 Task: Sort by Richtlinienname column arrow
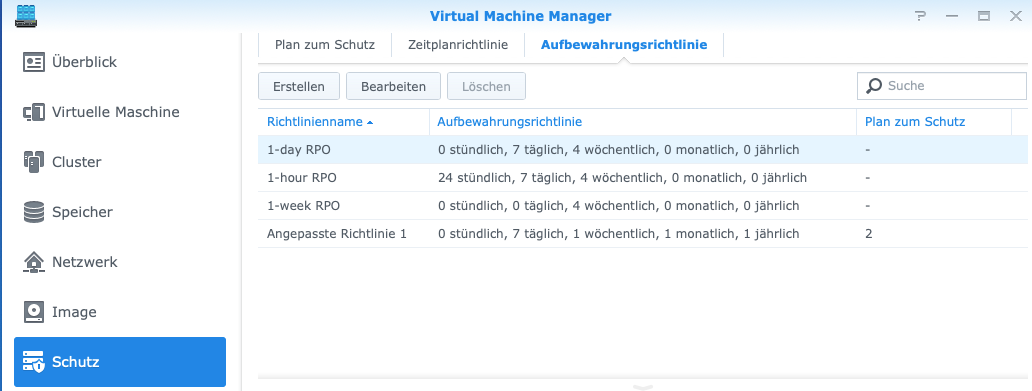tap(371, 122)
